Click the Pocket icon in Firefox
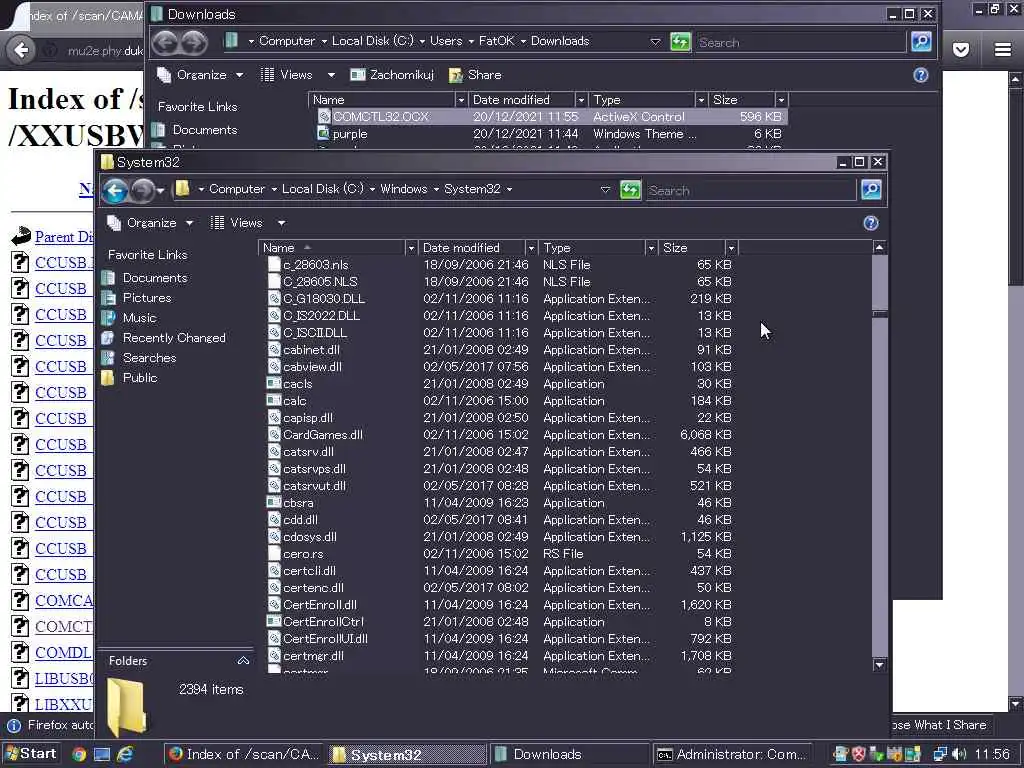The image size is (1024, 768). (x=961, y=50)
